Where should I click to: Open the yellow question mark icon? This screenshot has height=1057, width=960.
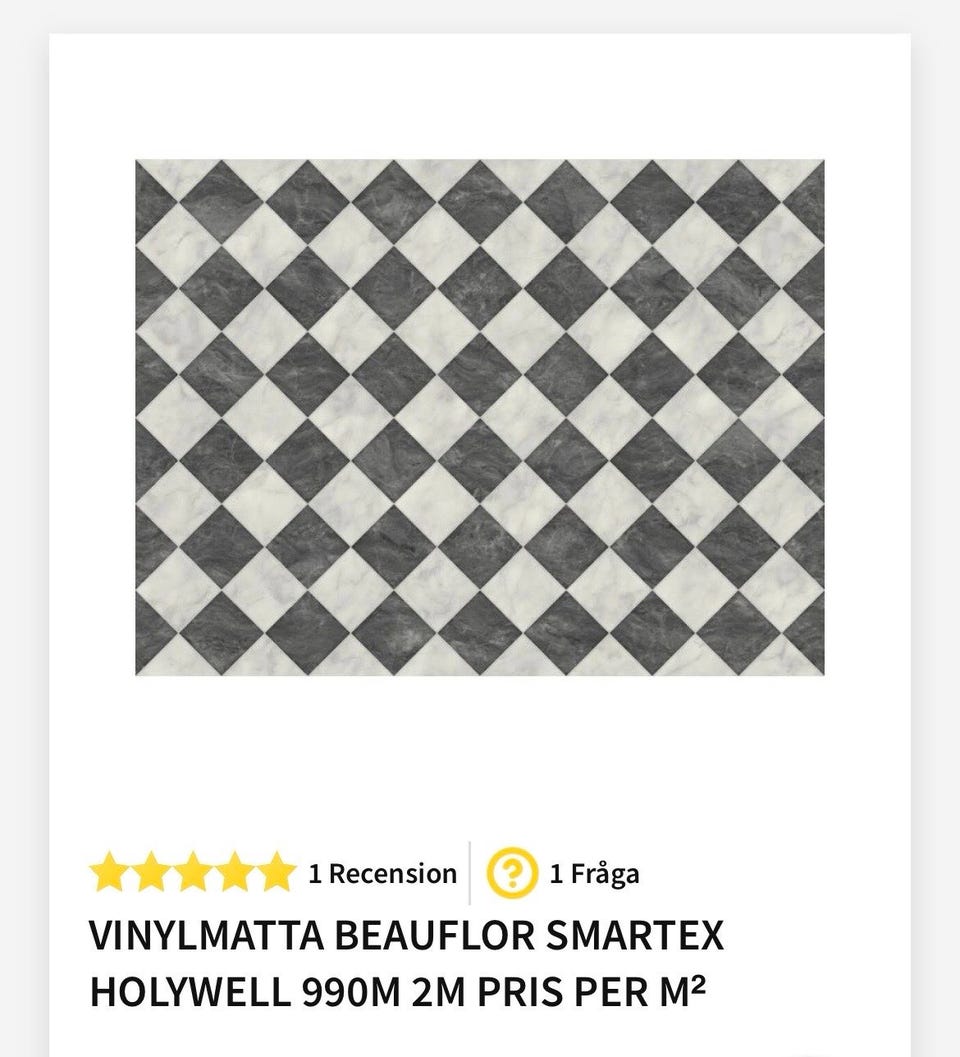(512, 873)
